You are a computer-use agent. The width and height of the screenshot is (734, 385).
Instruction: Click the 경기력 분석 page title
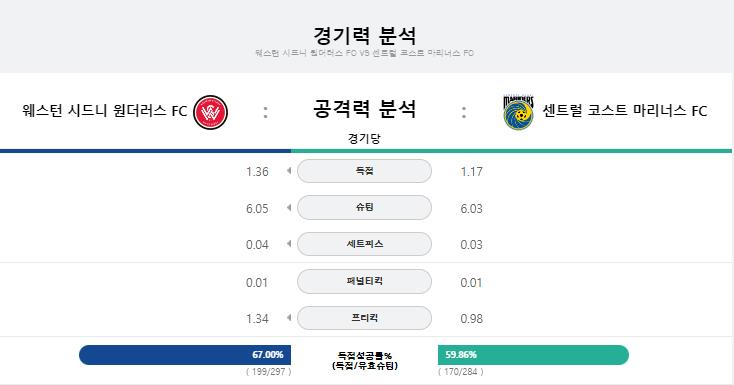click(x=364, y=35)
